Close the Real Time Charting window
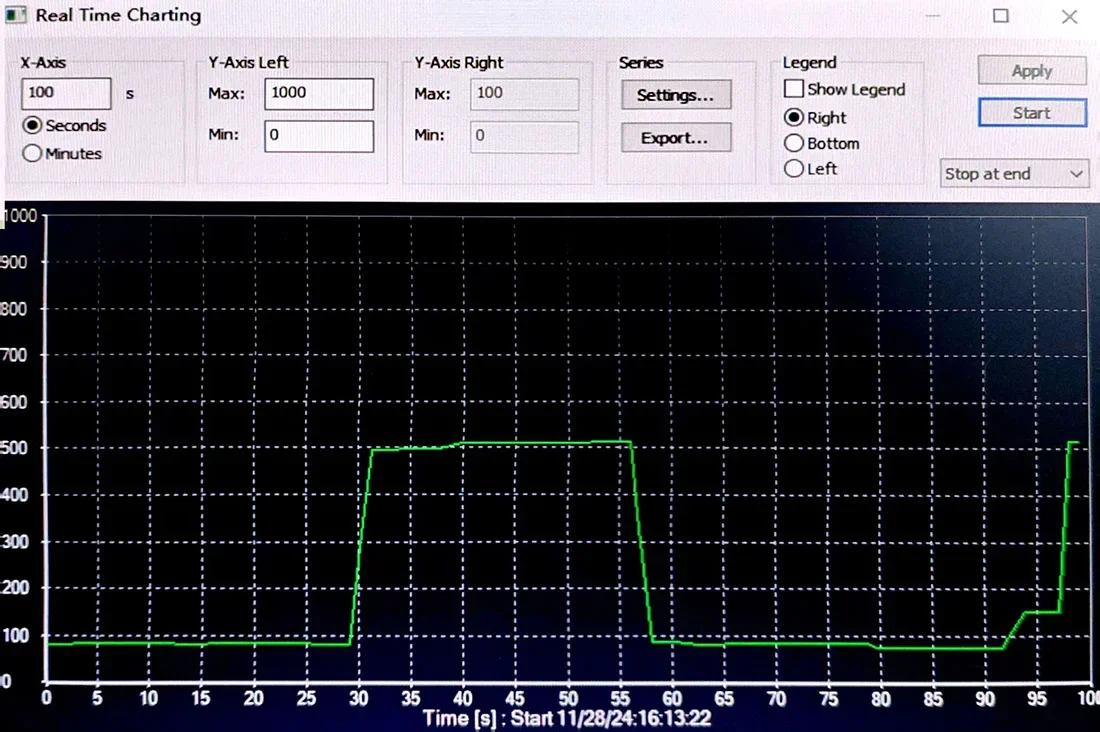 pos(1069,16)
